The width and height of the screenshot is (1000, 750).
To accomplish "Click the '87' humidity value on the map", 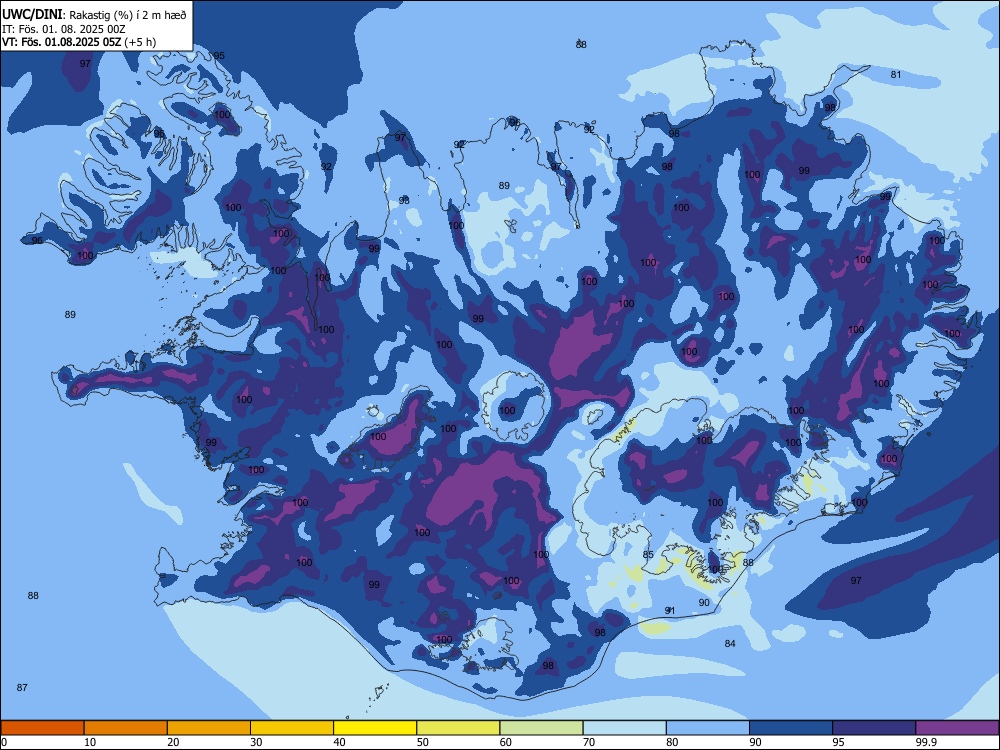I will [x=22, y=688].
